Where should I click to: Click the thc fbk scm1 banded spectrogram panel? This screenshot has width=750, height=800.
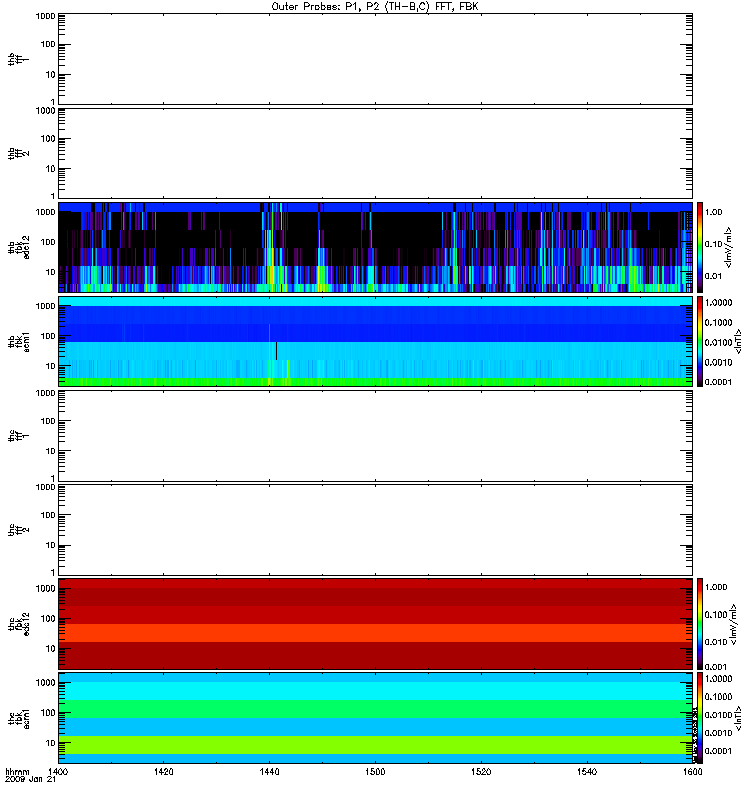point(375,718)
